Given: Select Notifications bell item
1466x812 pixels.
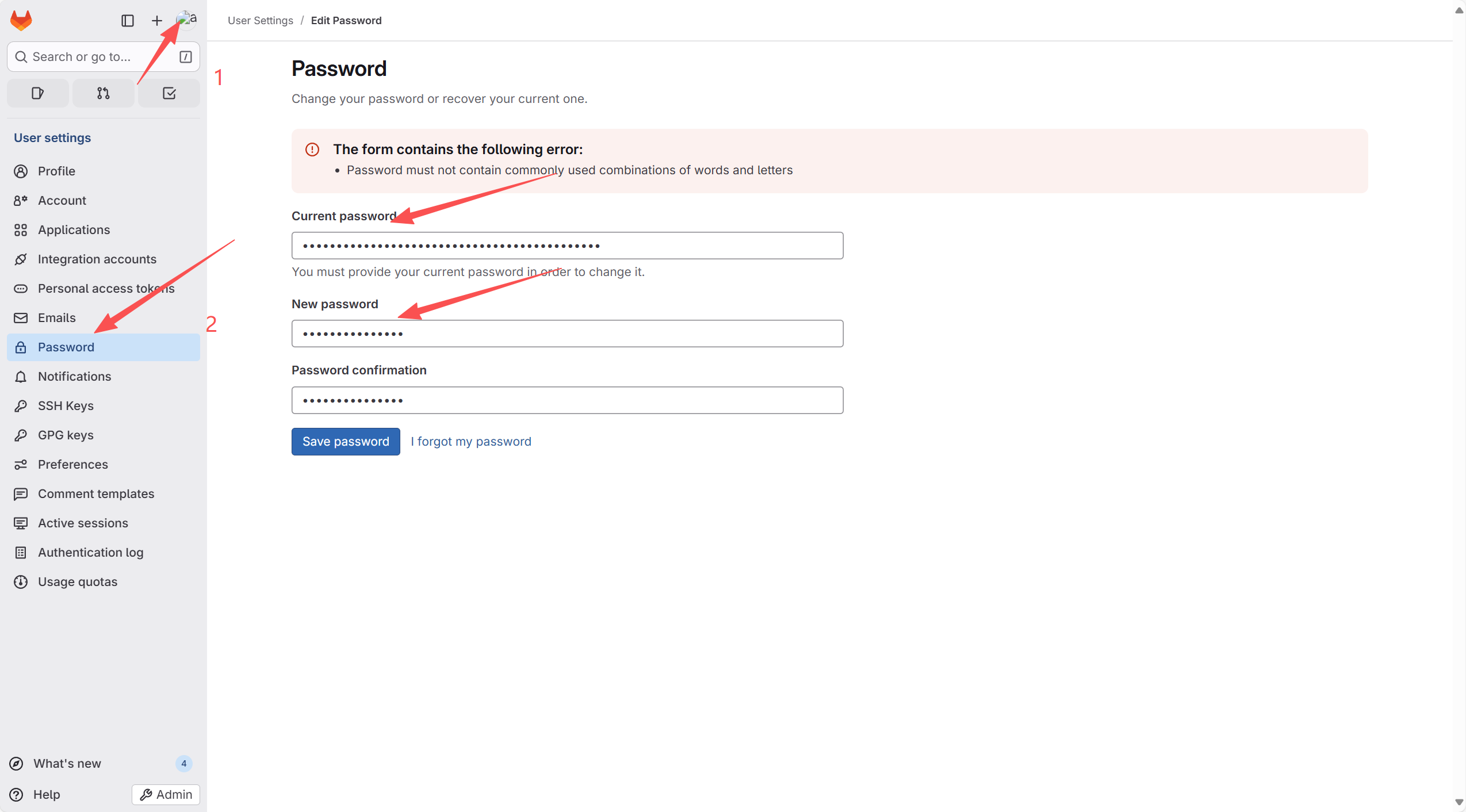Looking at the screenshot, I should click(x=74, y=377).
